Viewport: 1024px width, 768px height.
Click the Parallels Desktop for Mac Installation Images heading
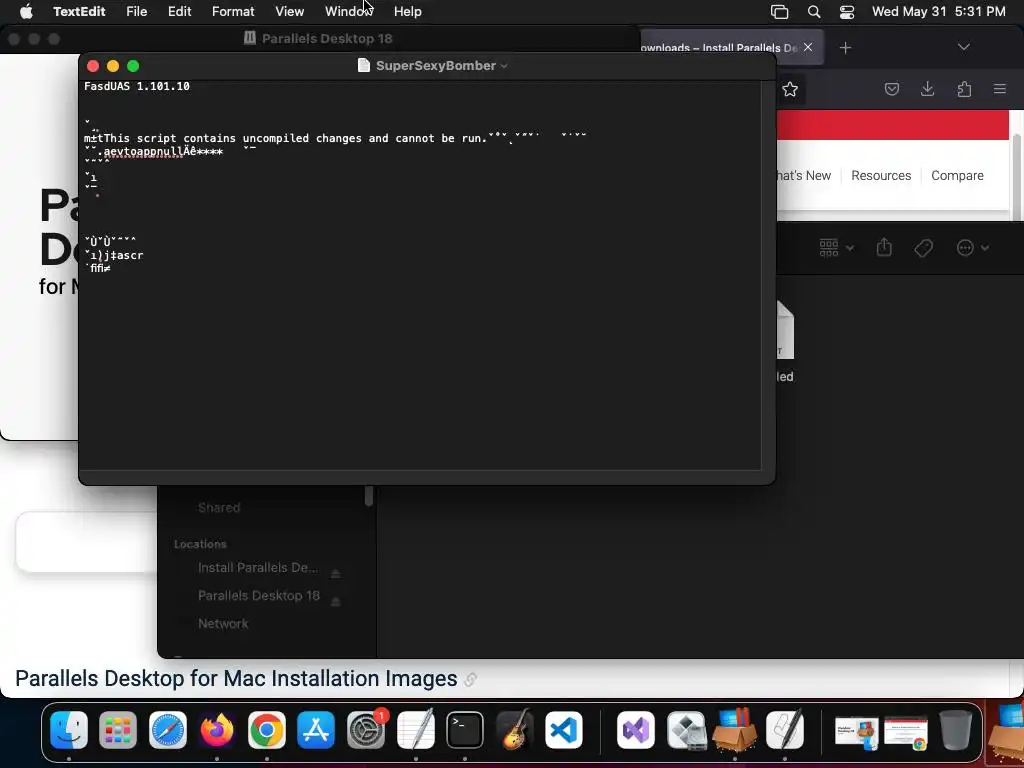(236, 679)
